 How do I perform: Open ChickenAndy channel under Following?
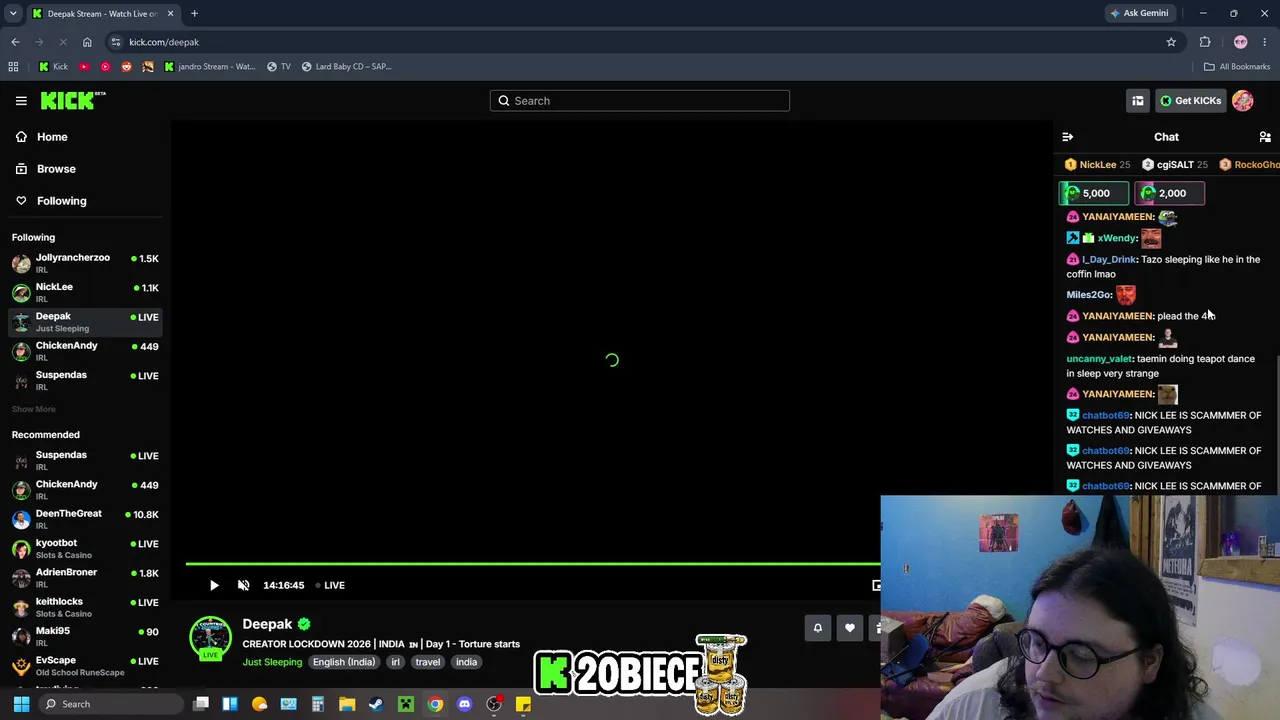[85, 351]
